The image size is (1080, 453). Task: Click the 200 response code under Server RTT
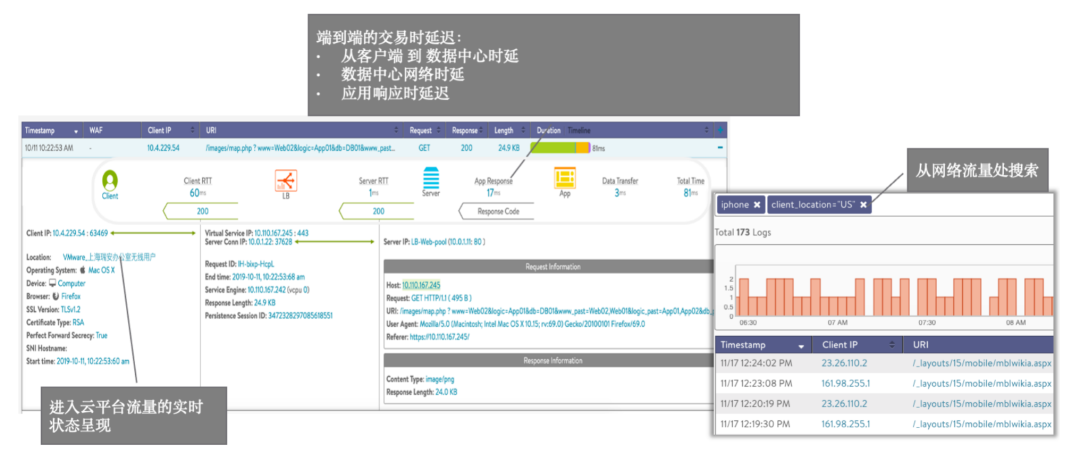377,211
